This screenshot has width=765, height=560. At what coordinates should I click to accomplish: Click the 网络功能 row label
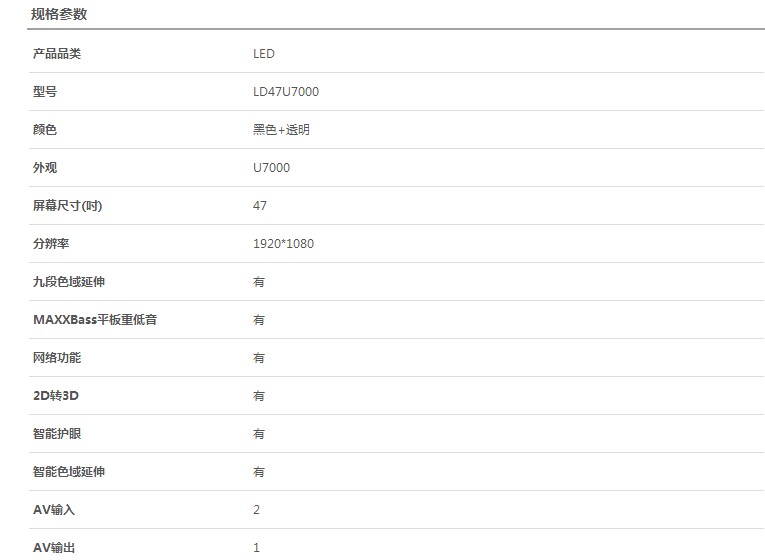pos(57,358)
